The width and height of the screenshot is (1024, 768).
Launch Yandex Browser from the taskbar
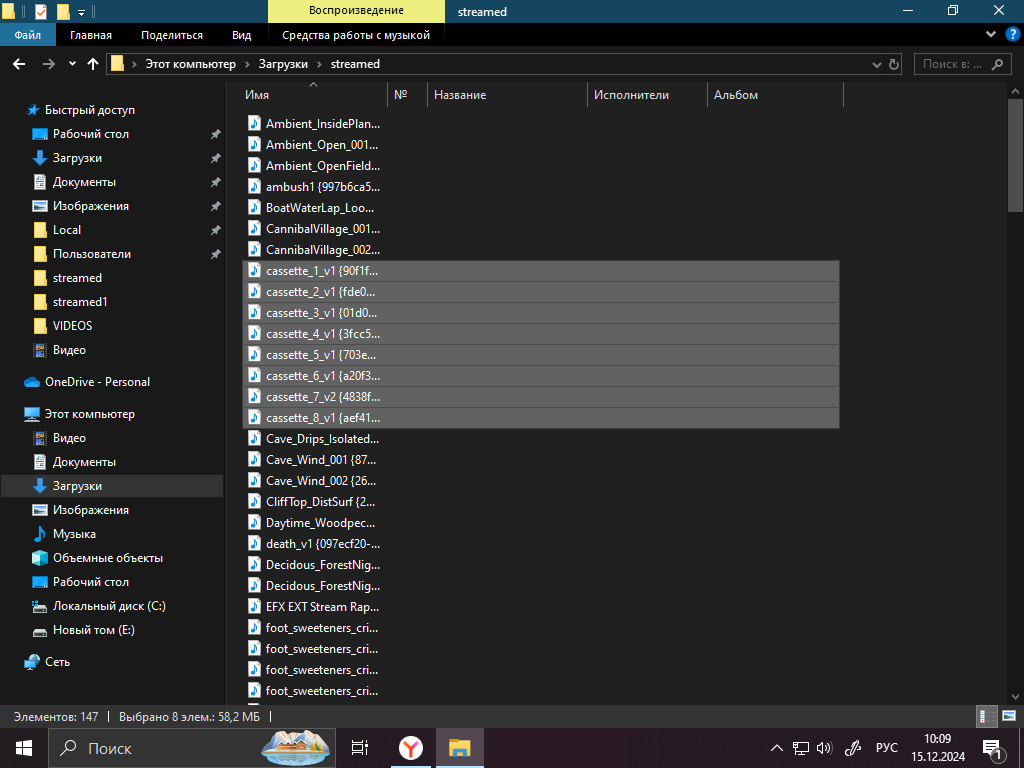tap(411, 748)
